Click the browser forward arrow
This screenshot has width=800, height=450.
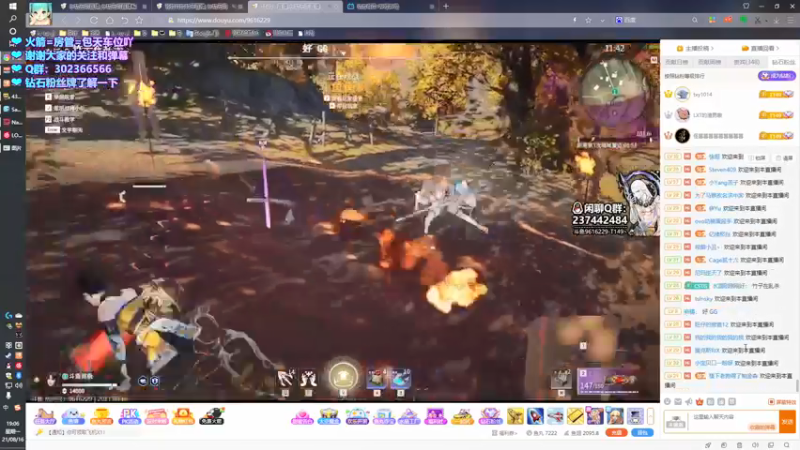click(78, 20)
